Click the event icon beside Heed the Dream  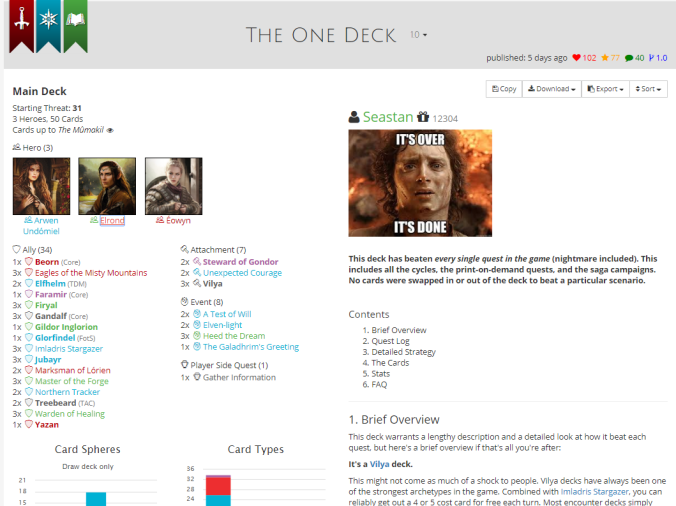pyautogui.click(x=197, y=335)
